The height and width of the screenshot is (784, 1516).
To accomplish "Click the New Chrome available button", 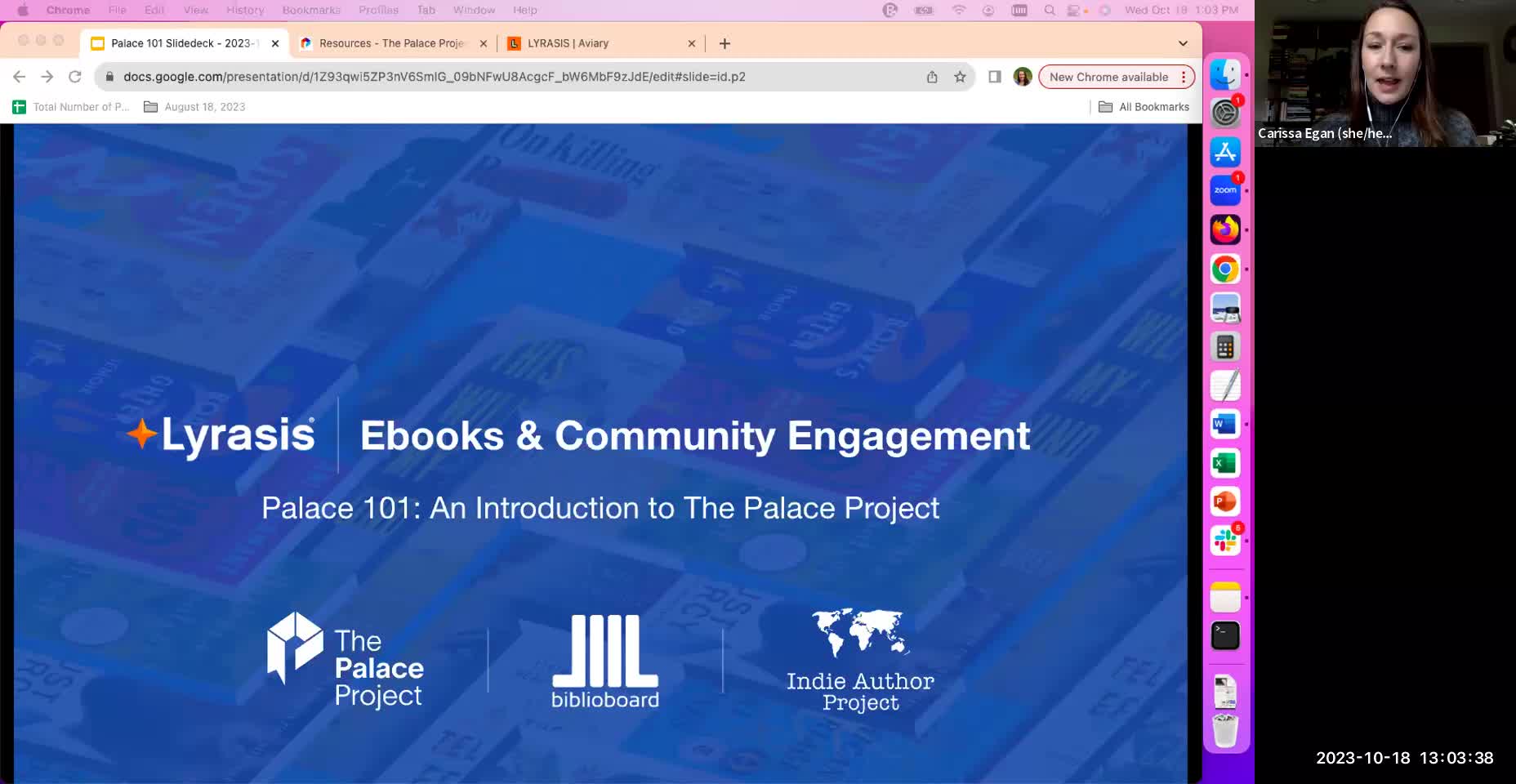I will [1108, 77].
